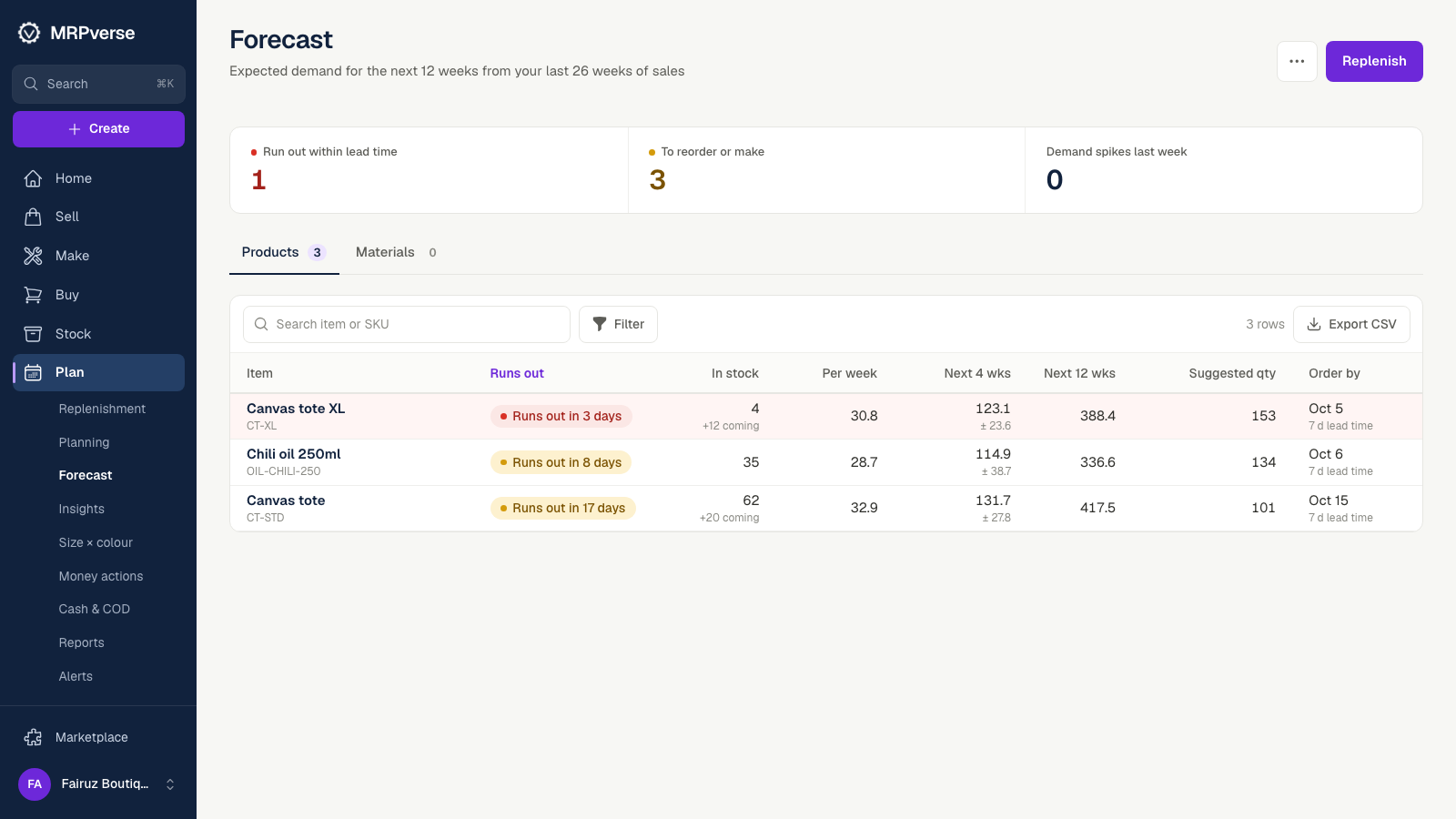Open the Stock box icon

pos(33,334)
